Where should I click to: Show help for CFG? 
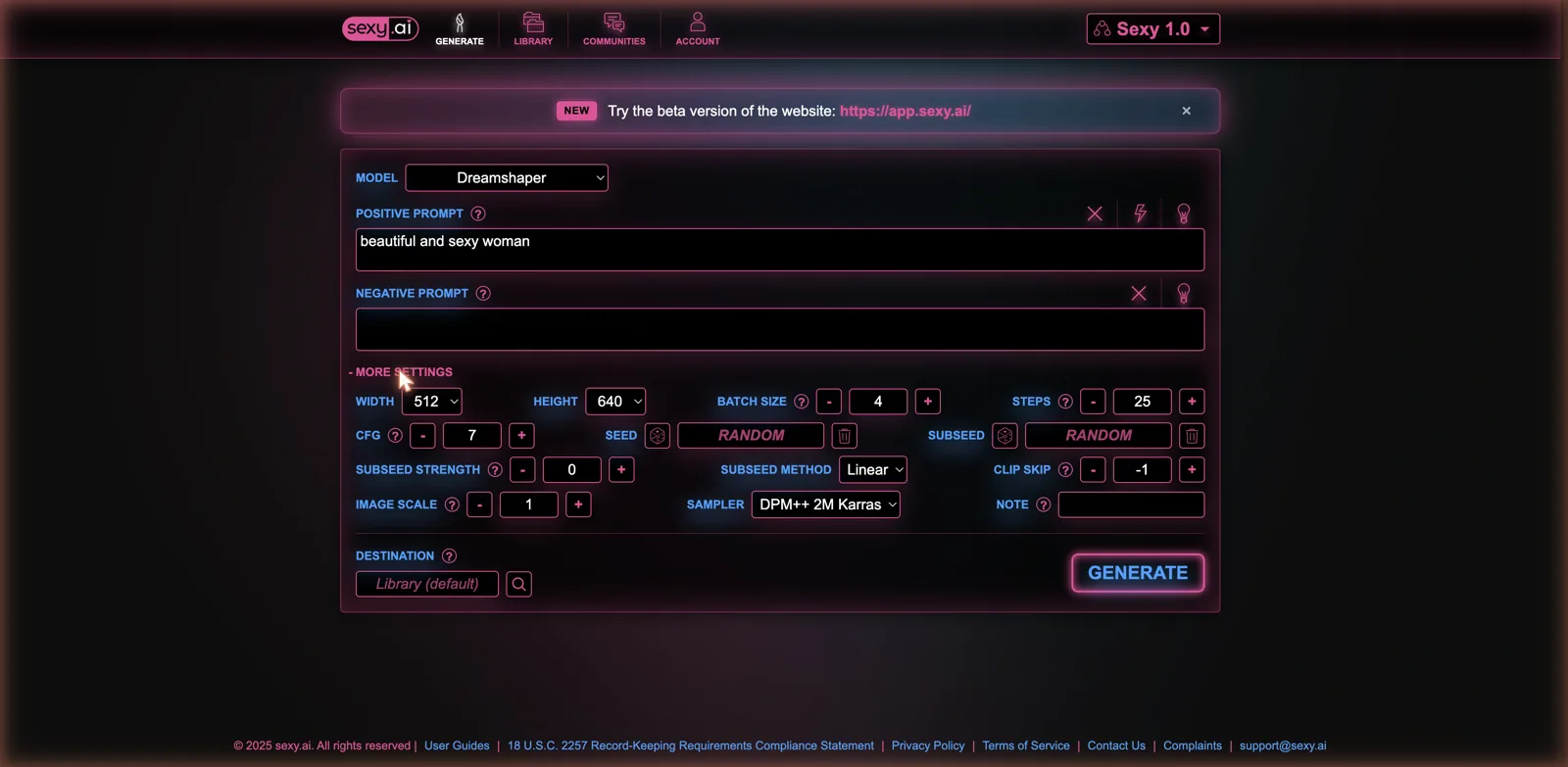tap(395, 435)
